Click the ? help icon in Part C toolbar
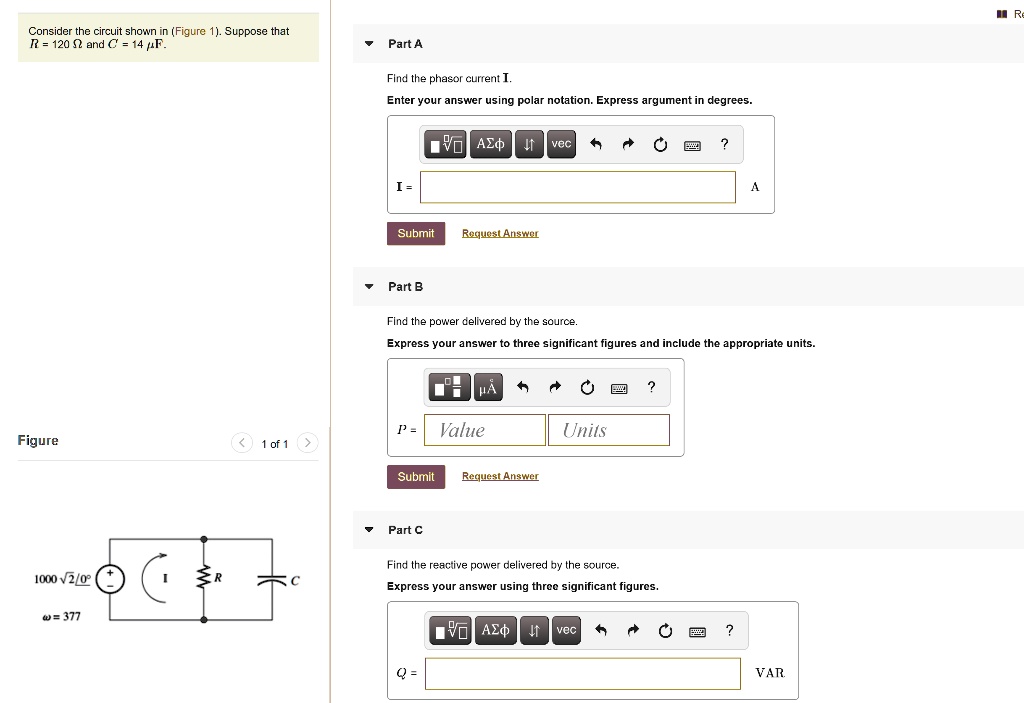Viewport: 1024px width, 703px height. (730, 630)
